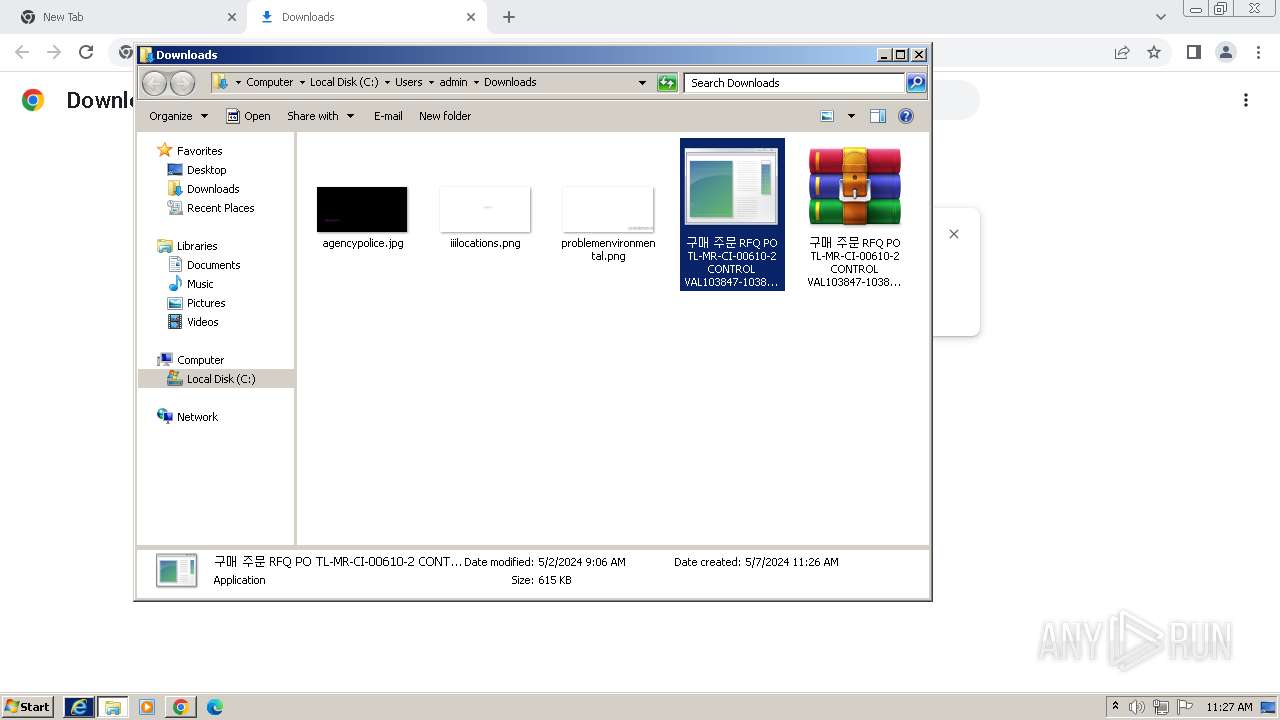Launch Microsoft Edge from taskbar
Screen dimensions: 1280x720
215,707
